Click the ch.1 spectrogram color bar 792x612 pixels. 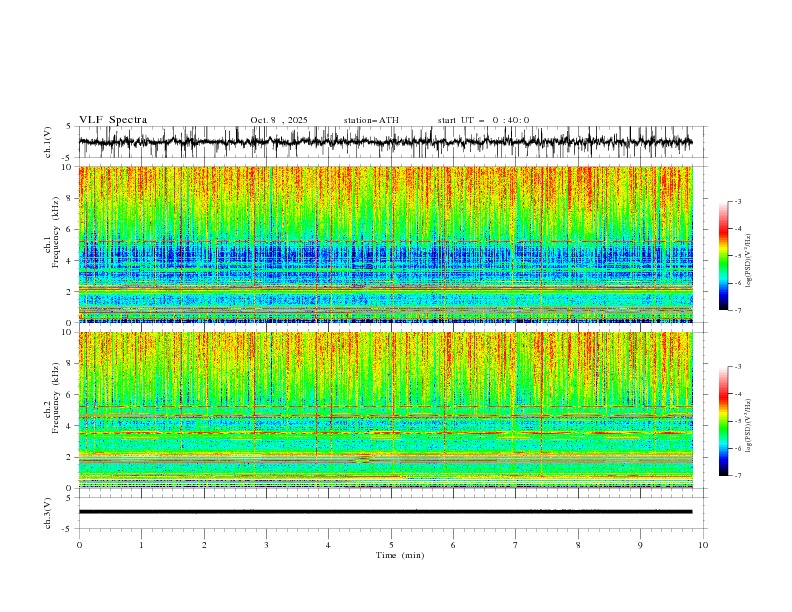(724, 256)
